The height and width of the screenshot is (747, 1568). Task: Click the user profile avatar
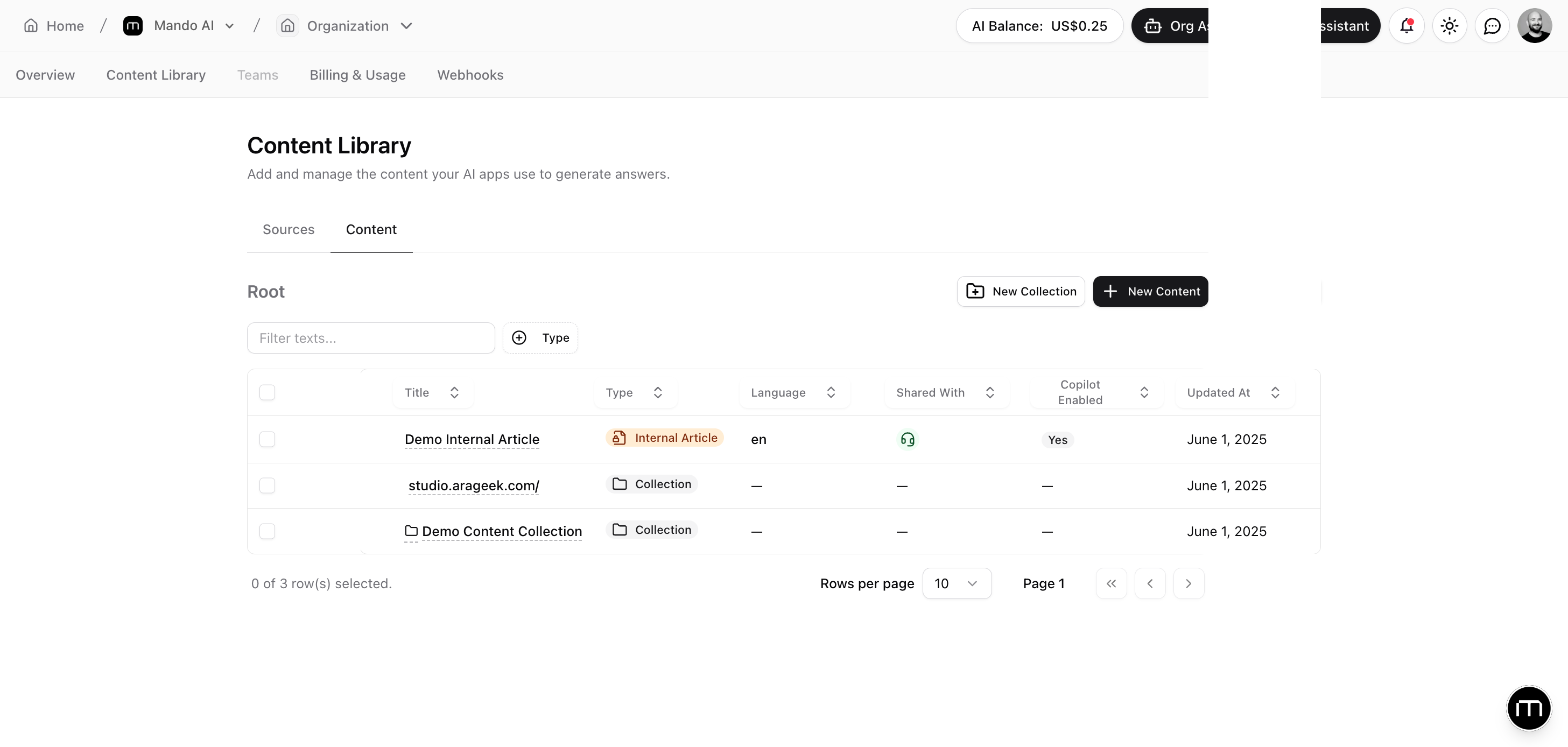click(x=1535, y=26)
